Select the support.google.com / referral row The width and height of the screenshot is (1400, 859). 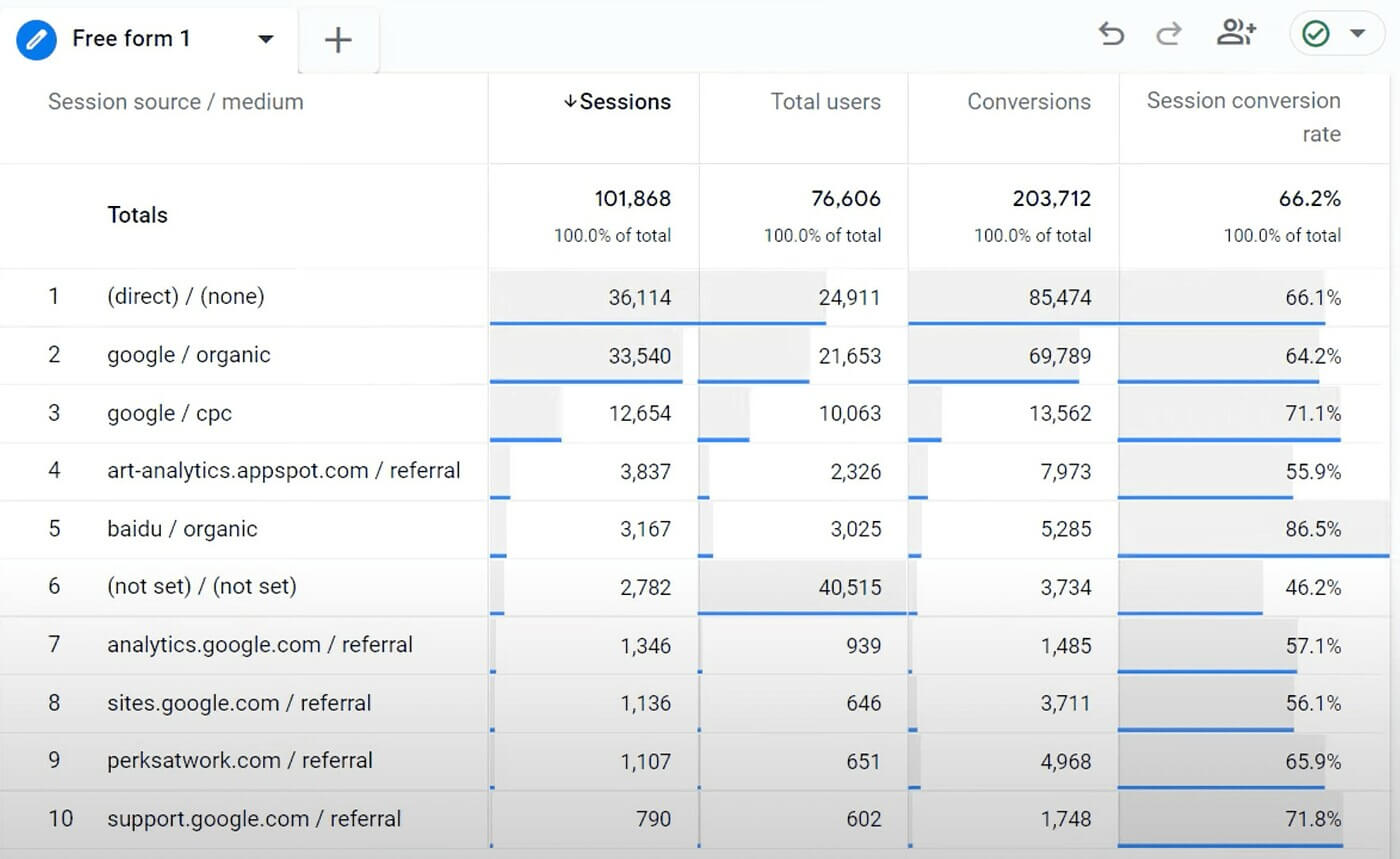pos(254,819)
